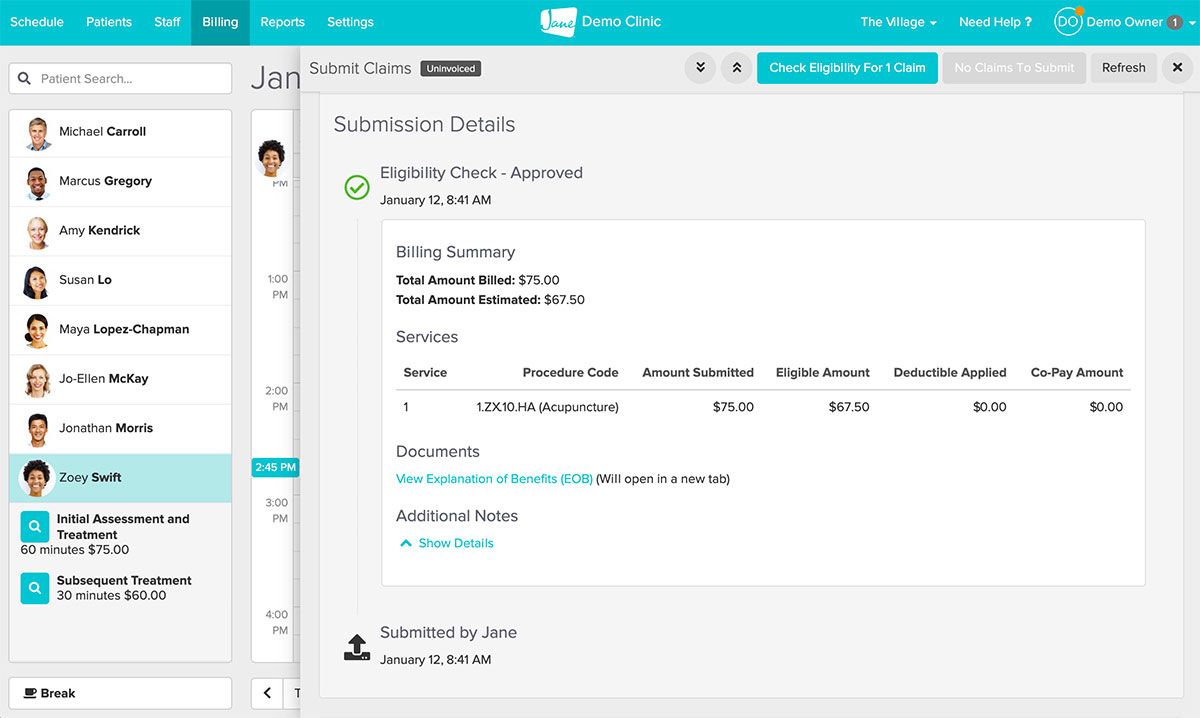
Task: Click the collapse all double-chevron up icon
Action: 736,68
